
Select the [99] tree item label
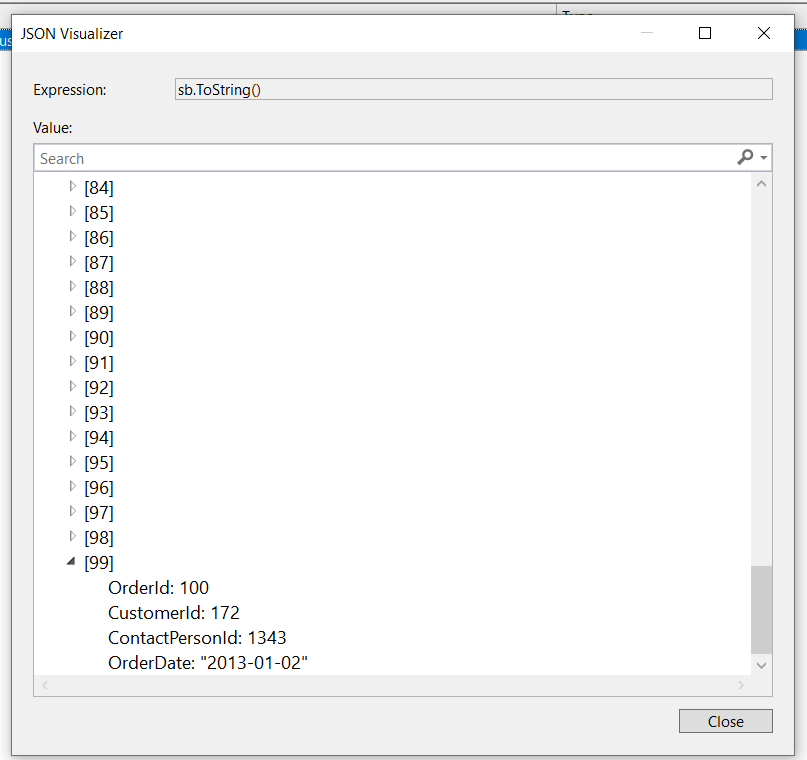click(99, 562)
